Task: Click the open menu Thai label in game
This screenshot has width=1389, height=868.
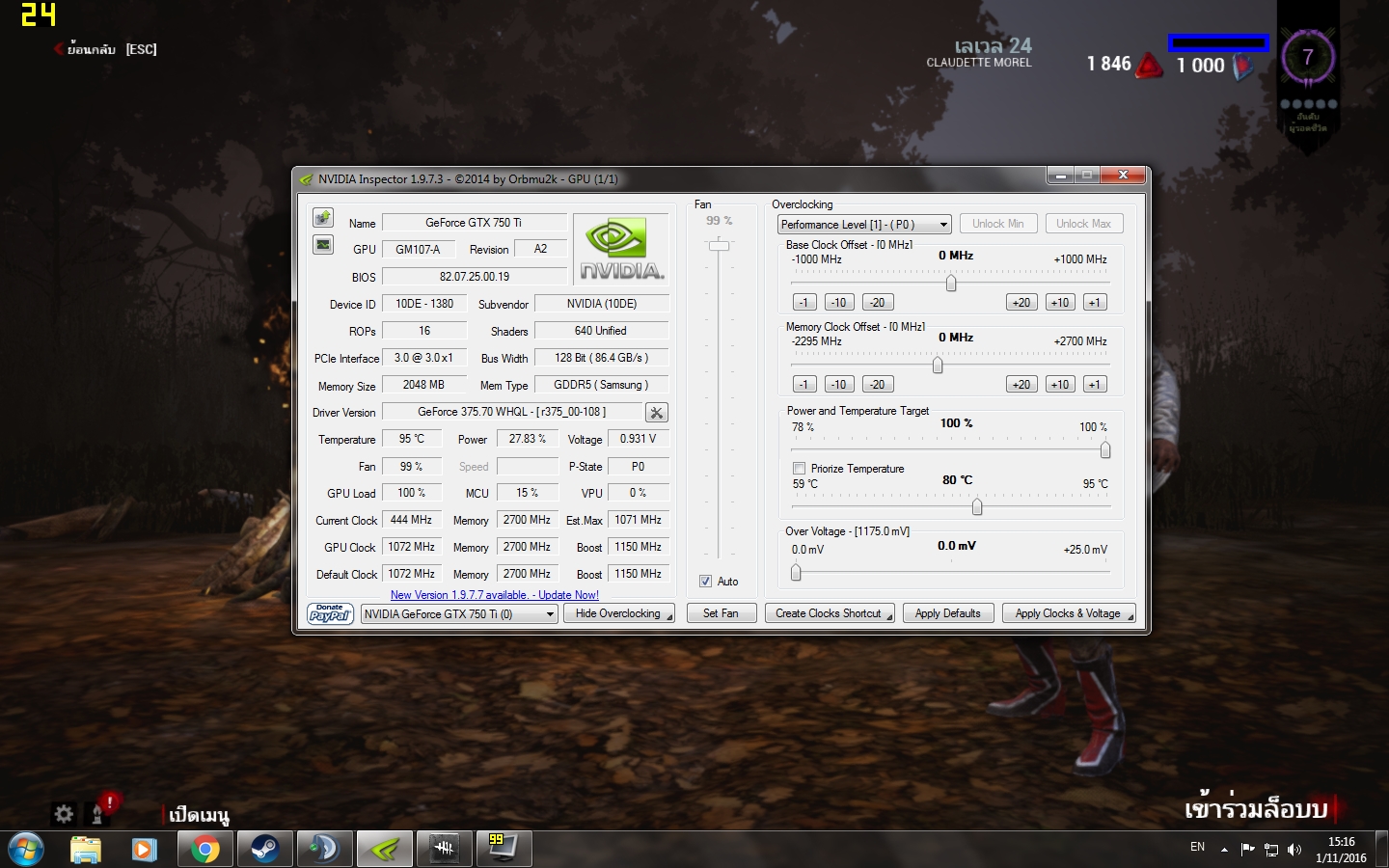Action: point(199,815)
